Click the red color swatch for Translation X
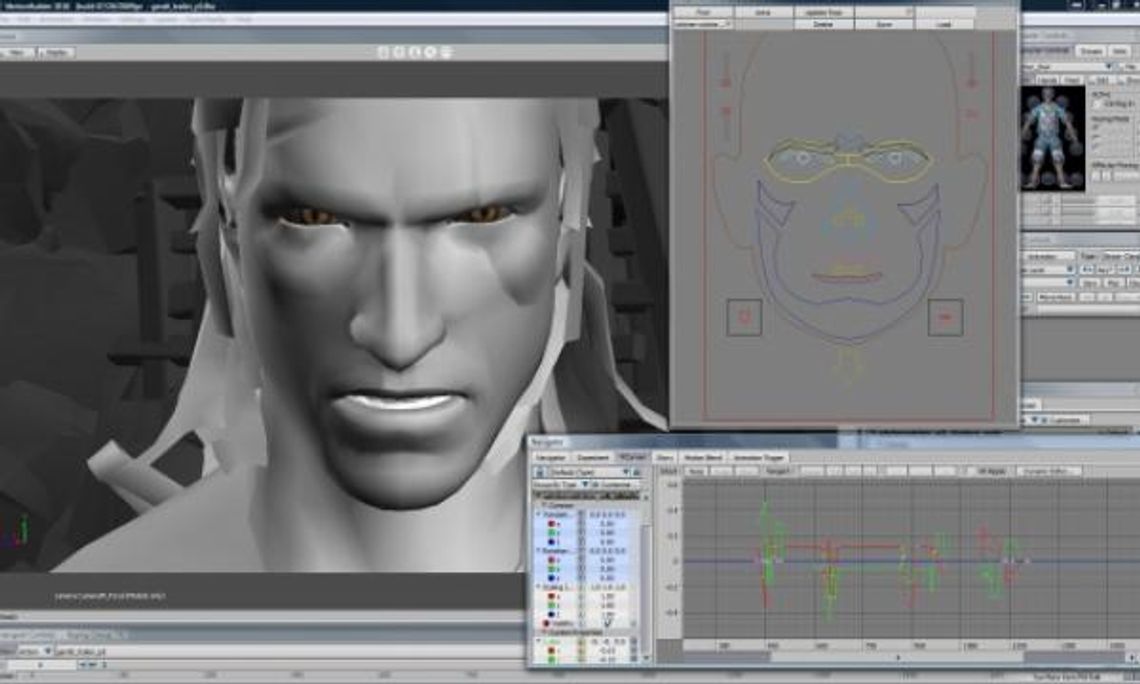This screenshot has height=684, width=1140. 551,525
